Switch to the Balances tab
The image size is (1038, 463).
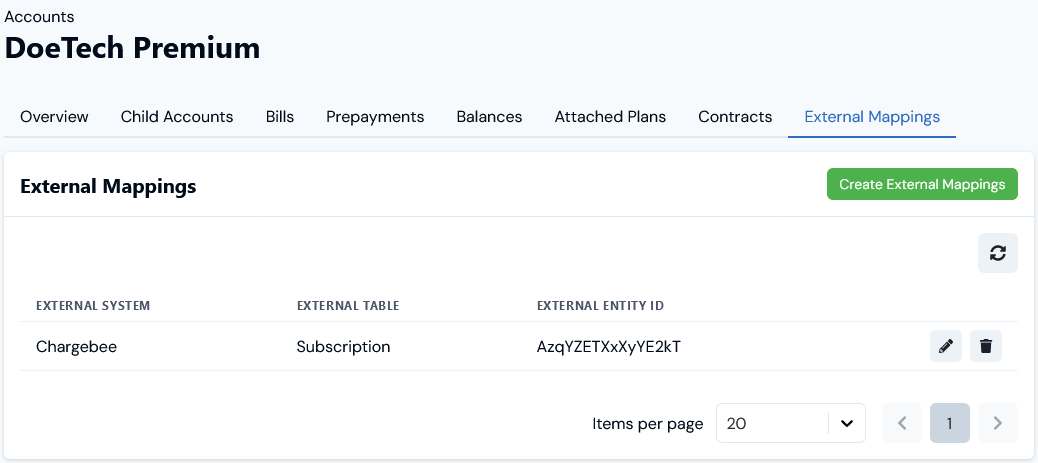coord(489,117)
